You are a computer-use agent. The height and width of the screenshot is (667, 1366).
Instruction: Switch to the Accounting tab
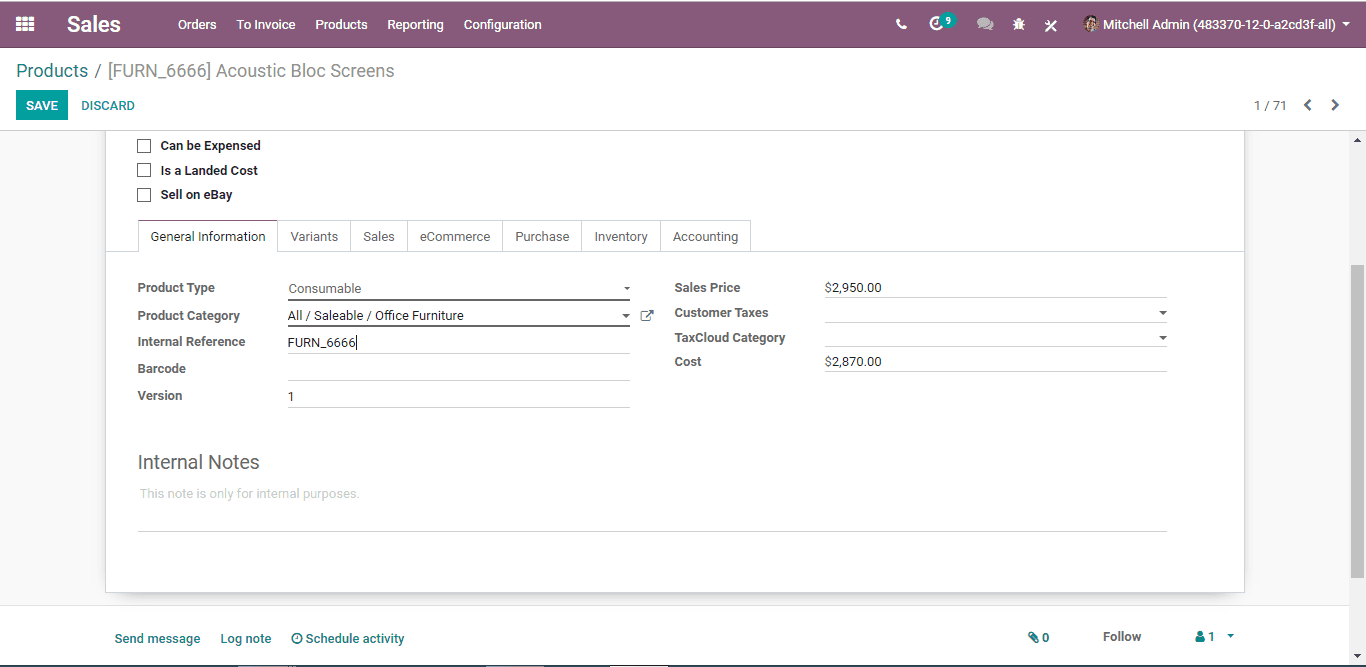pyautogui.click(x=705, y=236)
